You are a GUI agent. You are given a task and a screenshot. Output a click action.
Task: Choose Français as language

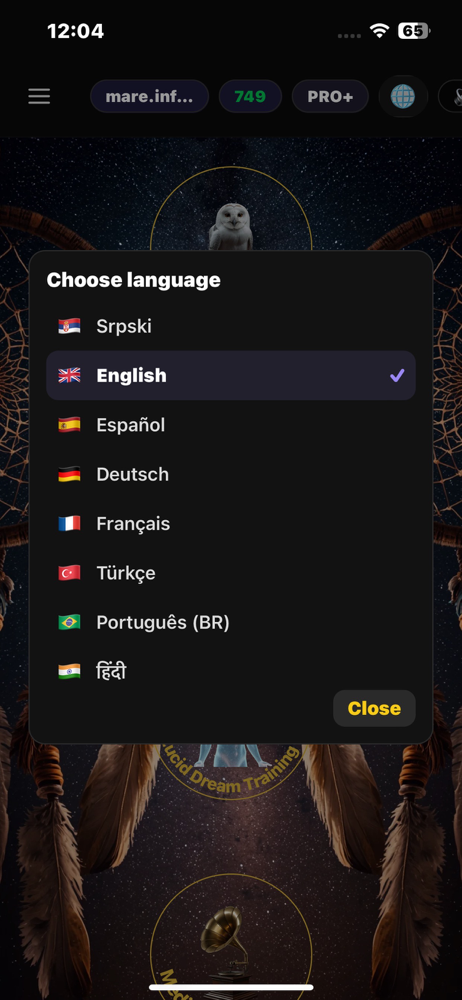(x=231, y=524)
